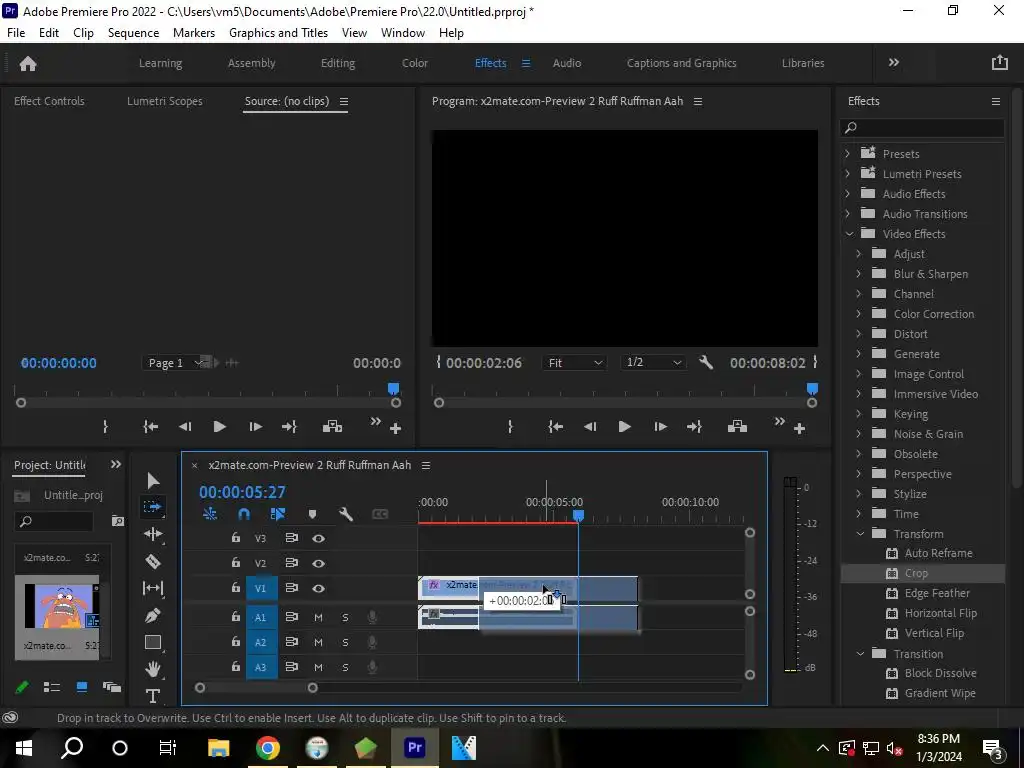Open the Sequence menu
1024x768 pixels.
(133, 33)
